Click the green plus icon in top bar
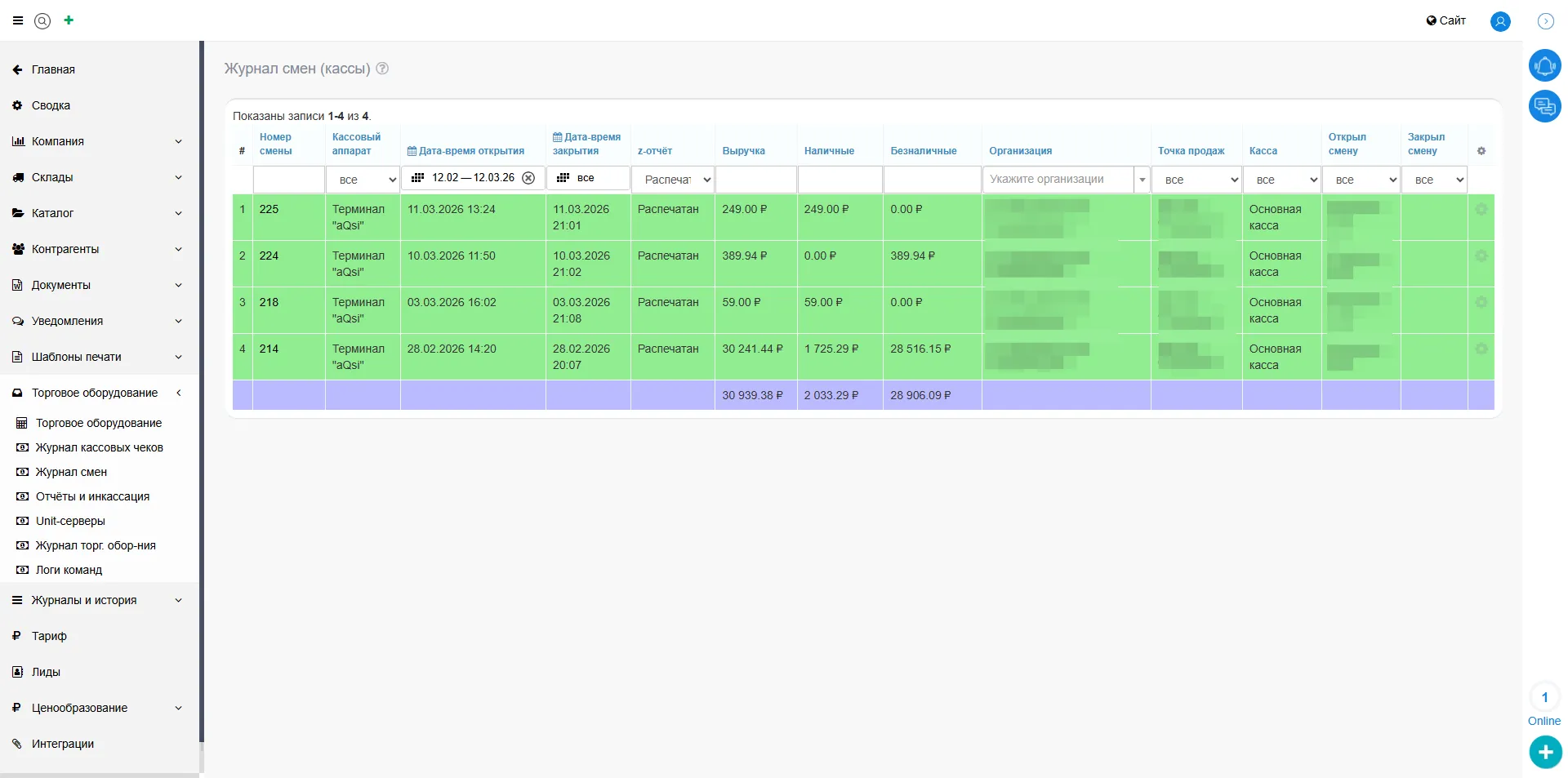 pos(69,20)
